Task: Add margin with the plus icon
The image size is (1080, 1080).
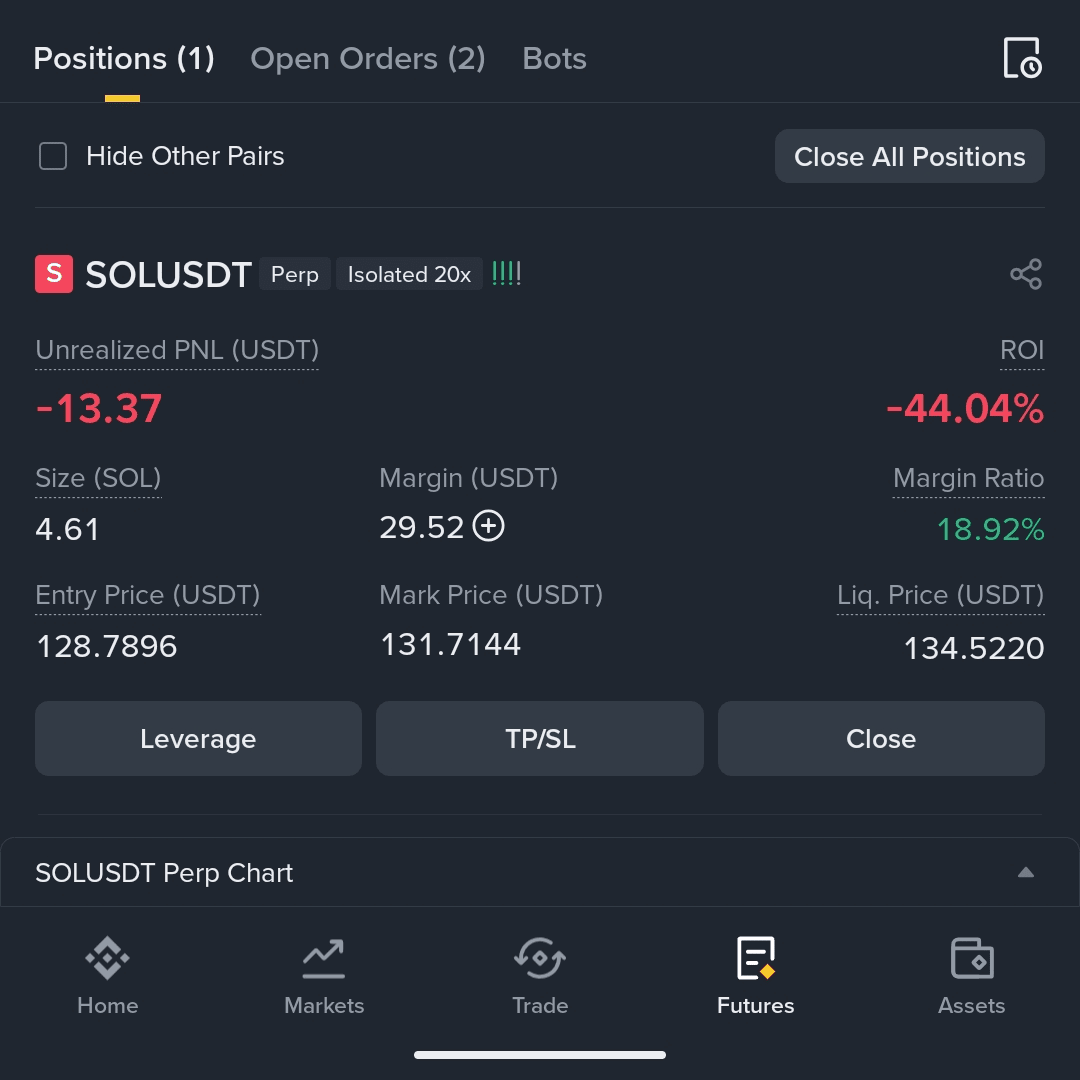Action: (488, 527)
